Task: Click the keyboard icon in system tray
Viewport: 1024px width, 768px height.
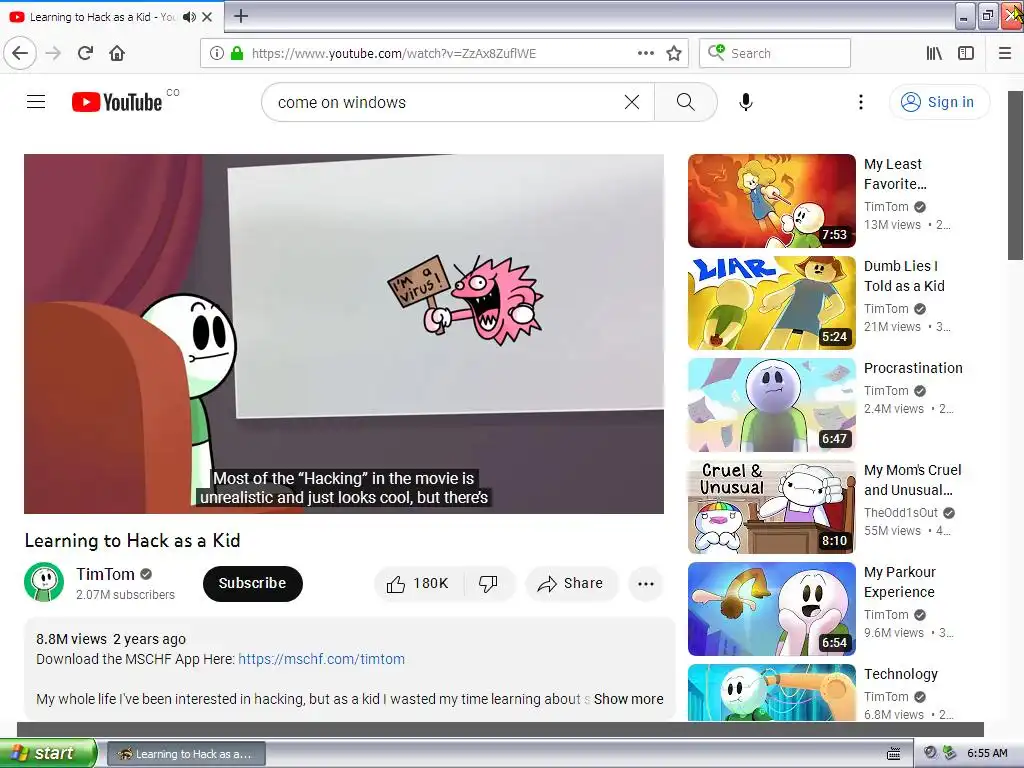Action: point(893,754)
